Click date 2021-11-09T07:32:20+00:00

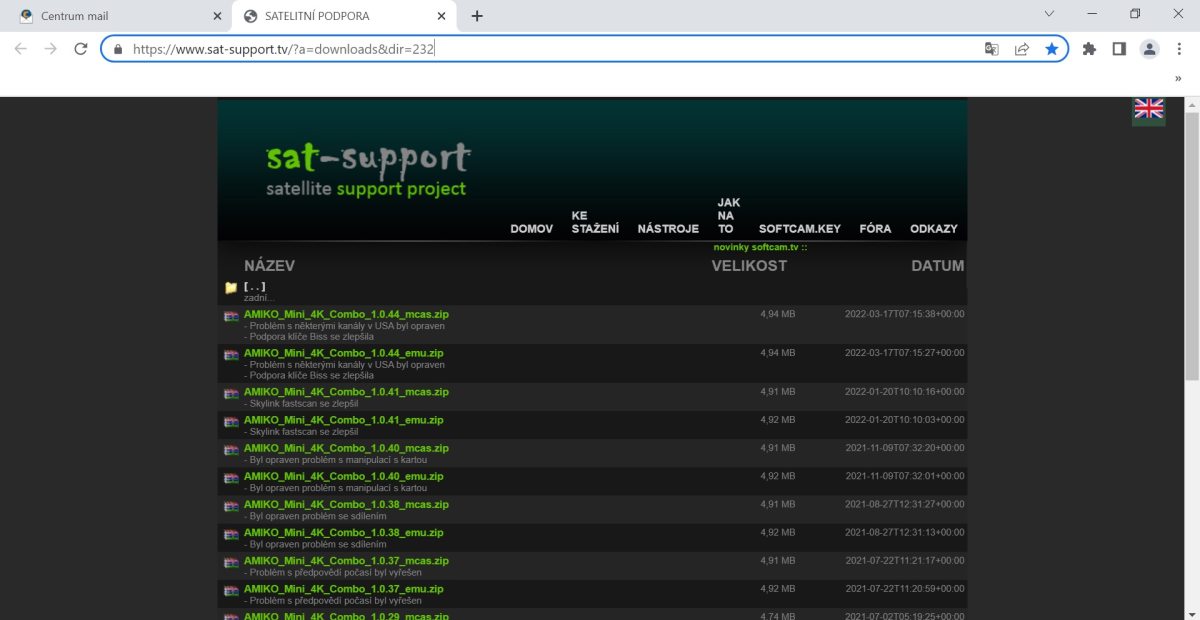(x=905, y=448)
